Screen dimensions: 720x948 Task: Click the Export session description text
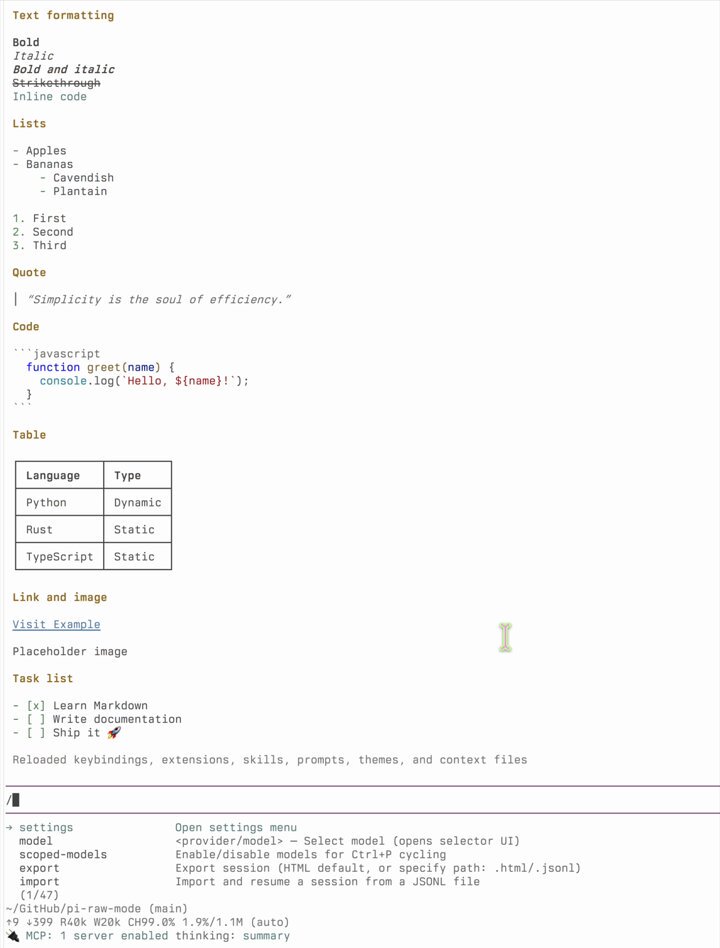pos(378,868)
